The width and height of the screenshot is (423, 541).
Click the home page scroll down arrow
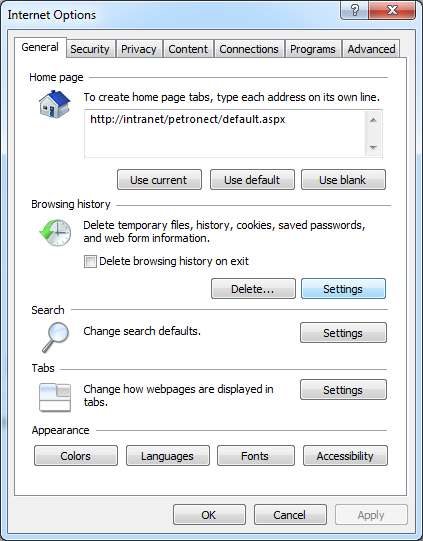(x=373, y=147)
